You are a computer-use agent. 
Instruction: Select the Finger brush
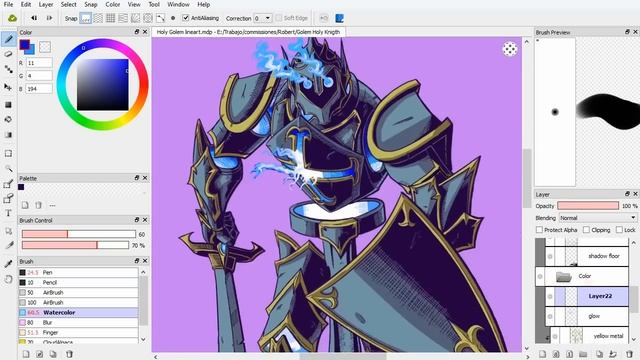(78, 332)
